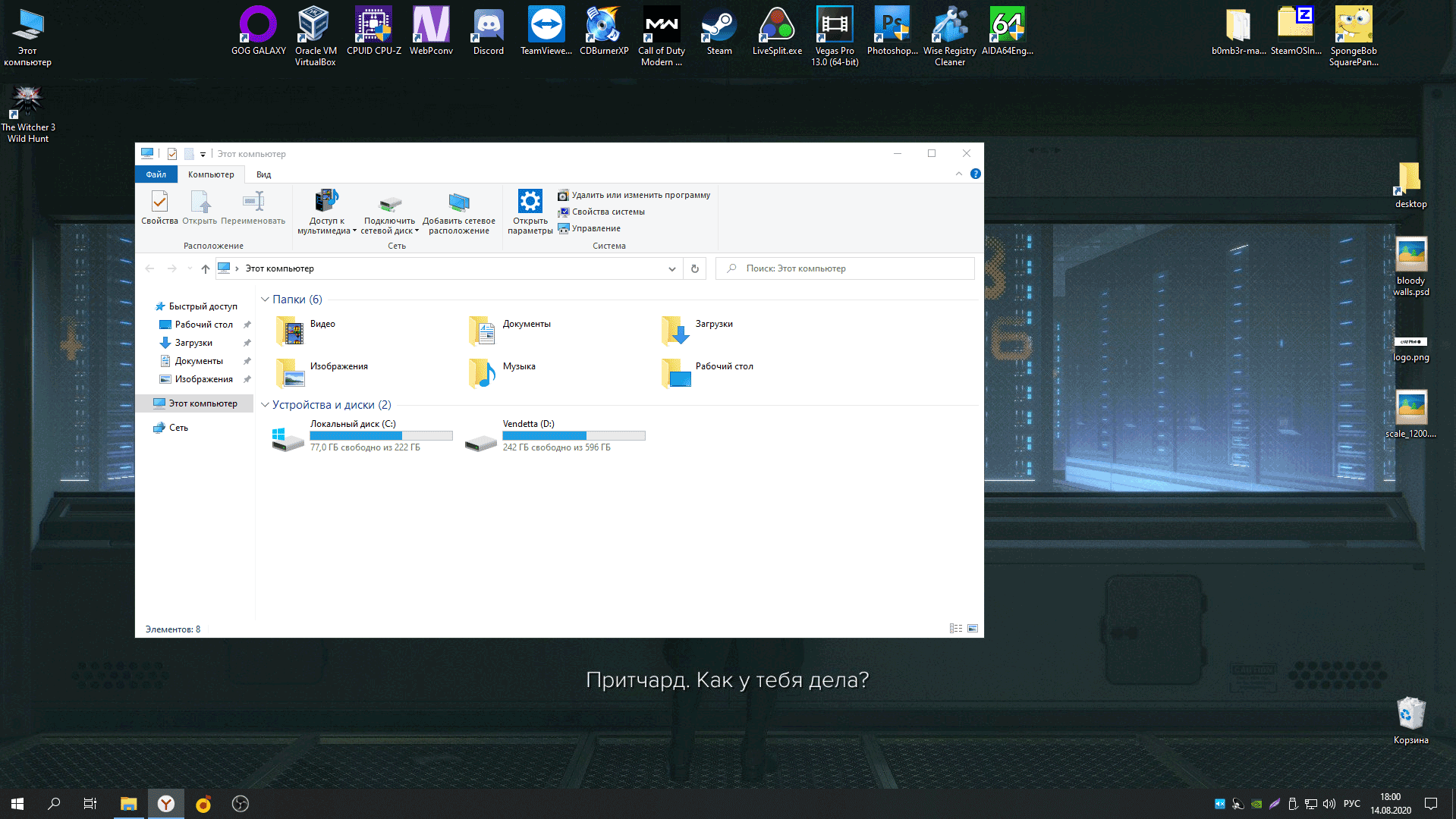The height and width of the screenshot is (819, 1456).
Task: Select Добавить сетевое расположение in the ribbon
Action: [x=458, y=211]
